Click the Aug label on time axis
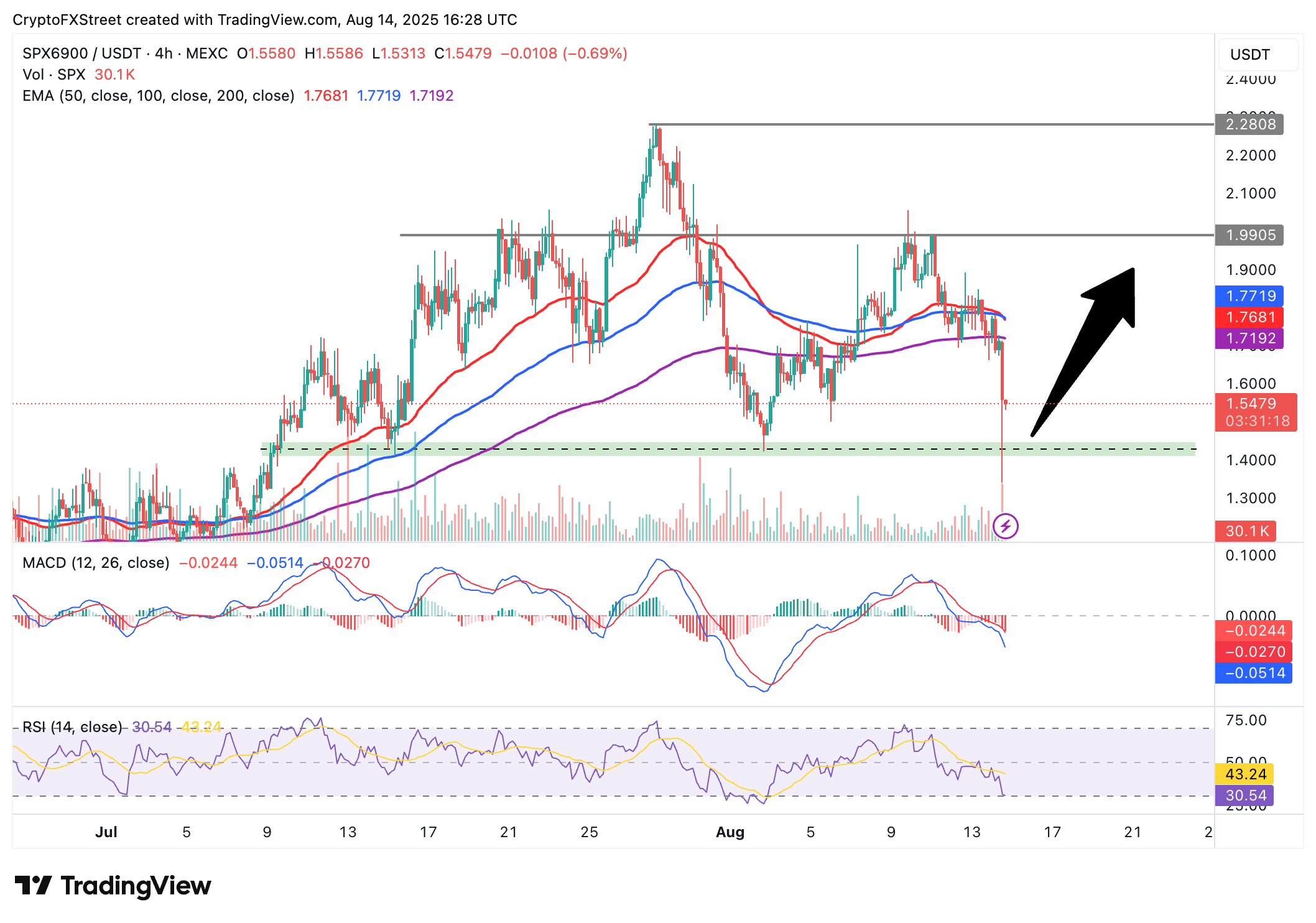 [x=730, y=832]
